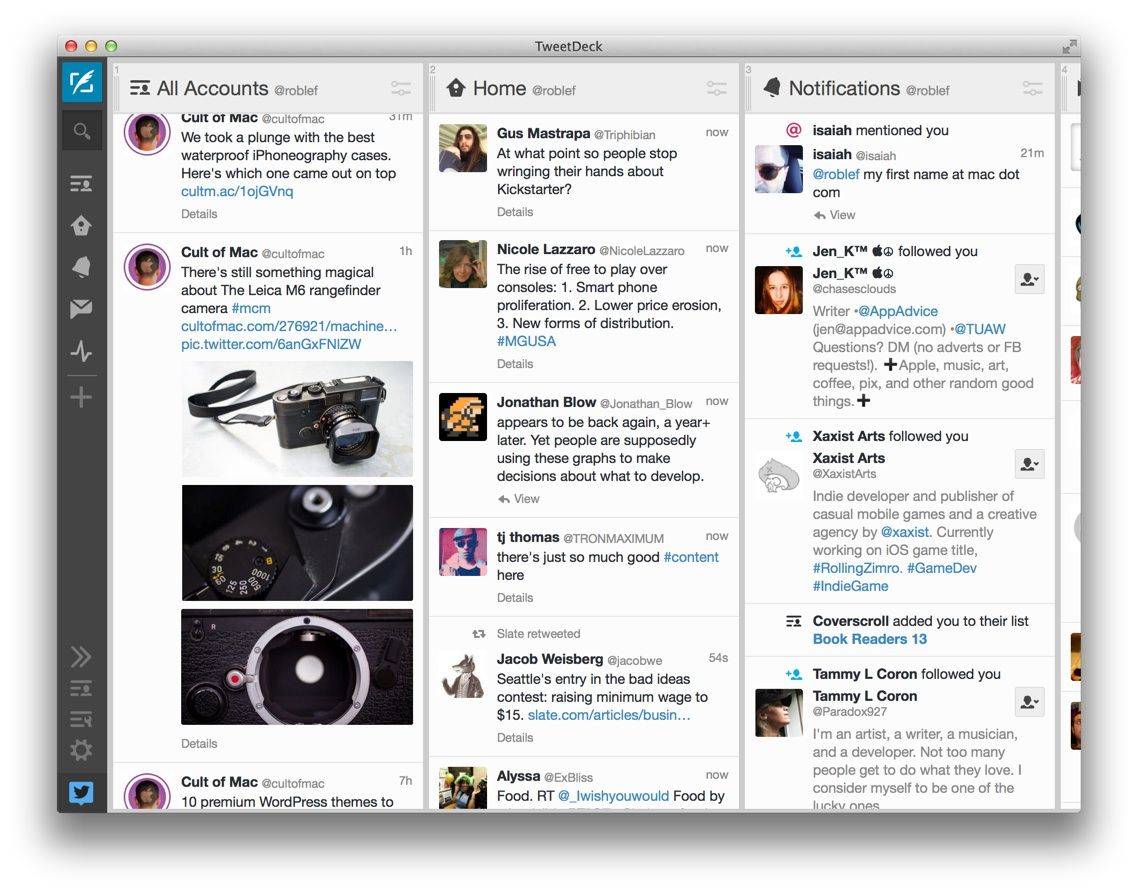The width and height of the screenshot is (1138, 892).
Task: View the shutter speed dial photo
Action: (x=297, y=543)
